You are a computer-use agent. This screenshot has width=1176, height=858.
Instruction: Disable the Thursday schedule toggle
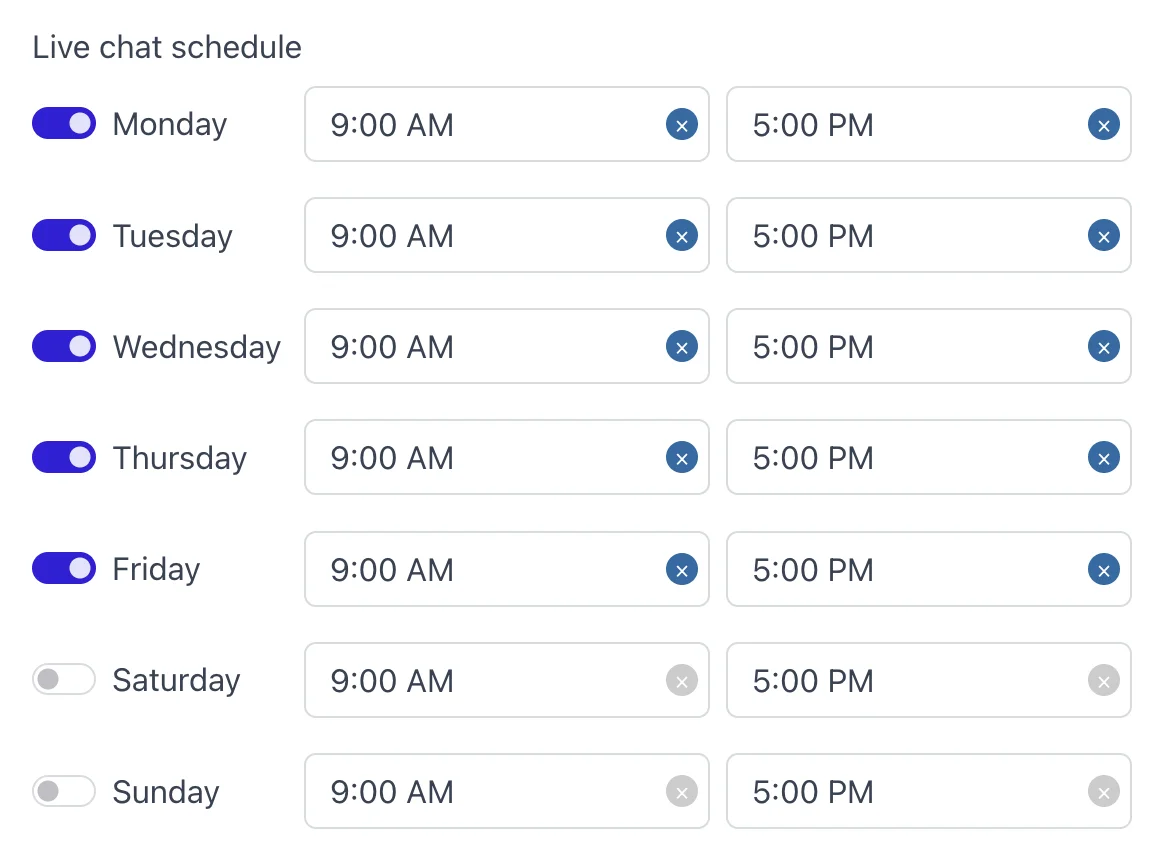pos(64,458)
